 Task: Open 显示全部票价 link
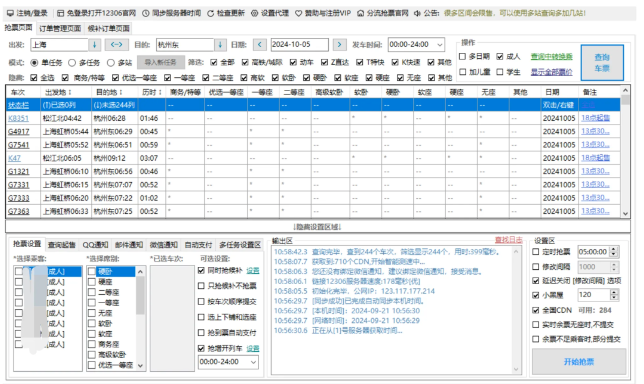tap(552, 72)
